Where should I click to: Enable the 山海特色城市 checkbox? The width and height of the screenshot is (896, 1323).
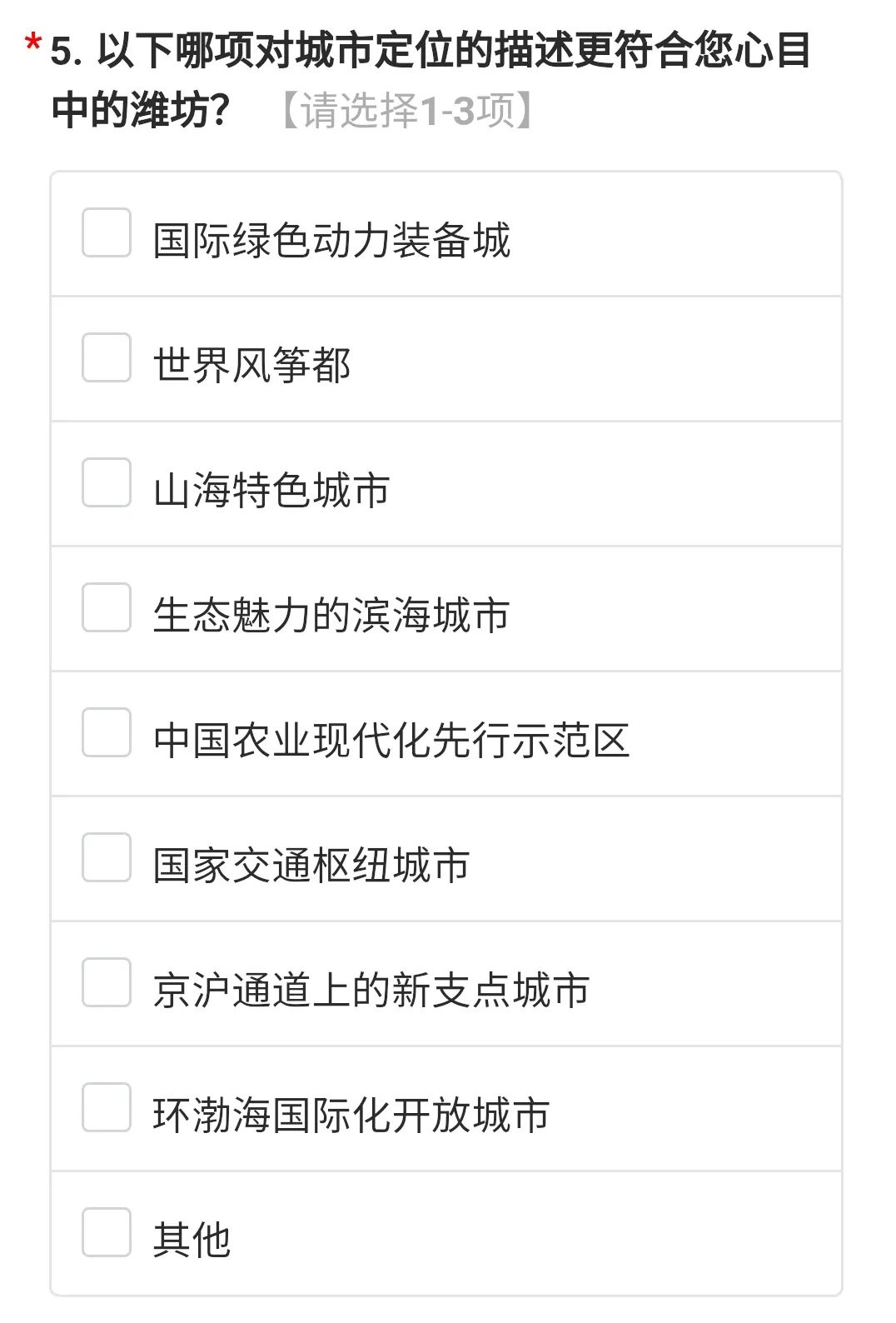(x=107, y=482)
